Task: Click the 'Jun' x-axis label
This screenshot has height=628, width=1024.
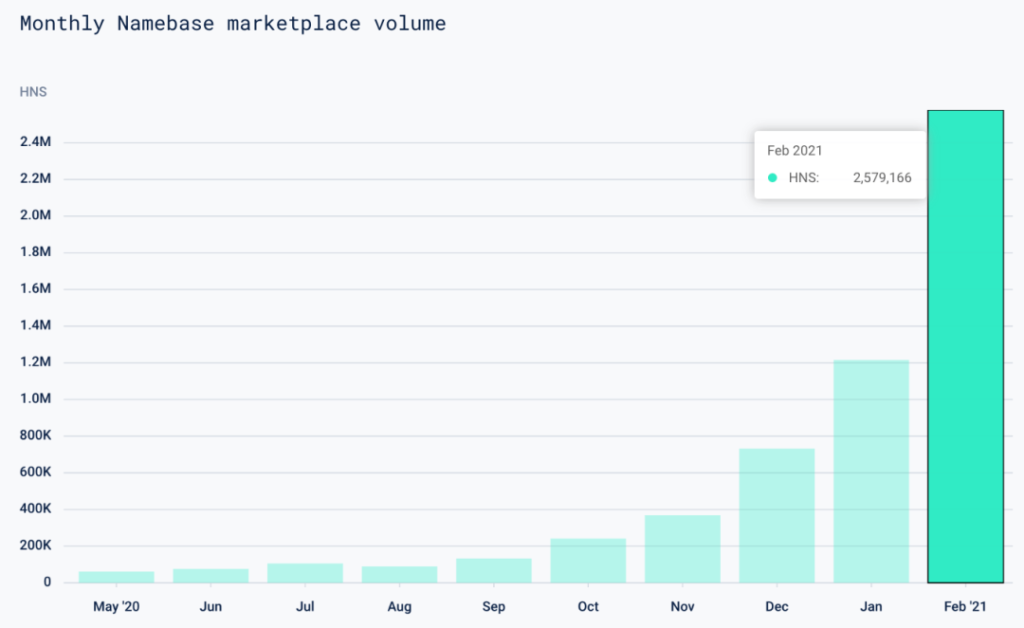Action: pyautogui.click(x=210, y=606)
